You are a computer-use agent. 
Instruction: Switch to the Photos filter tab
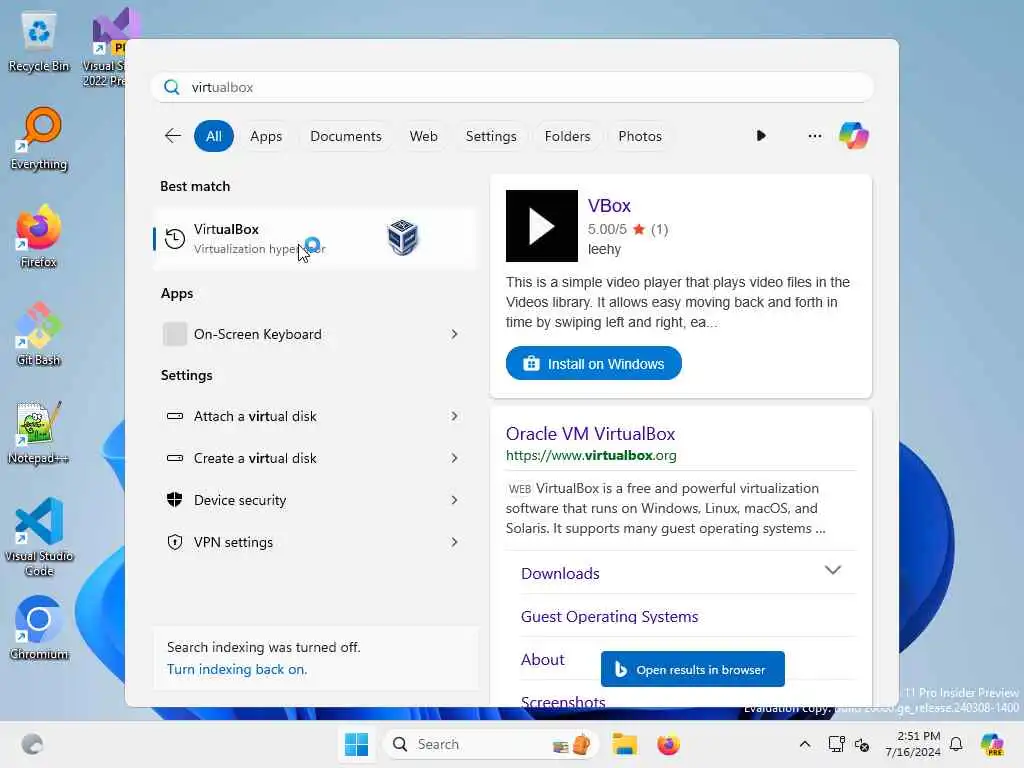click(640, 136)
